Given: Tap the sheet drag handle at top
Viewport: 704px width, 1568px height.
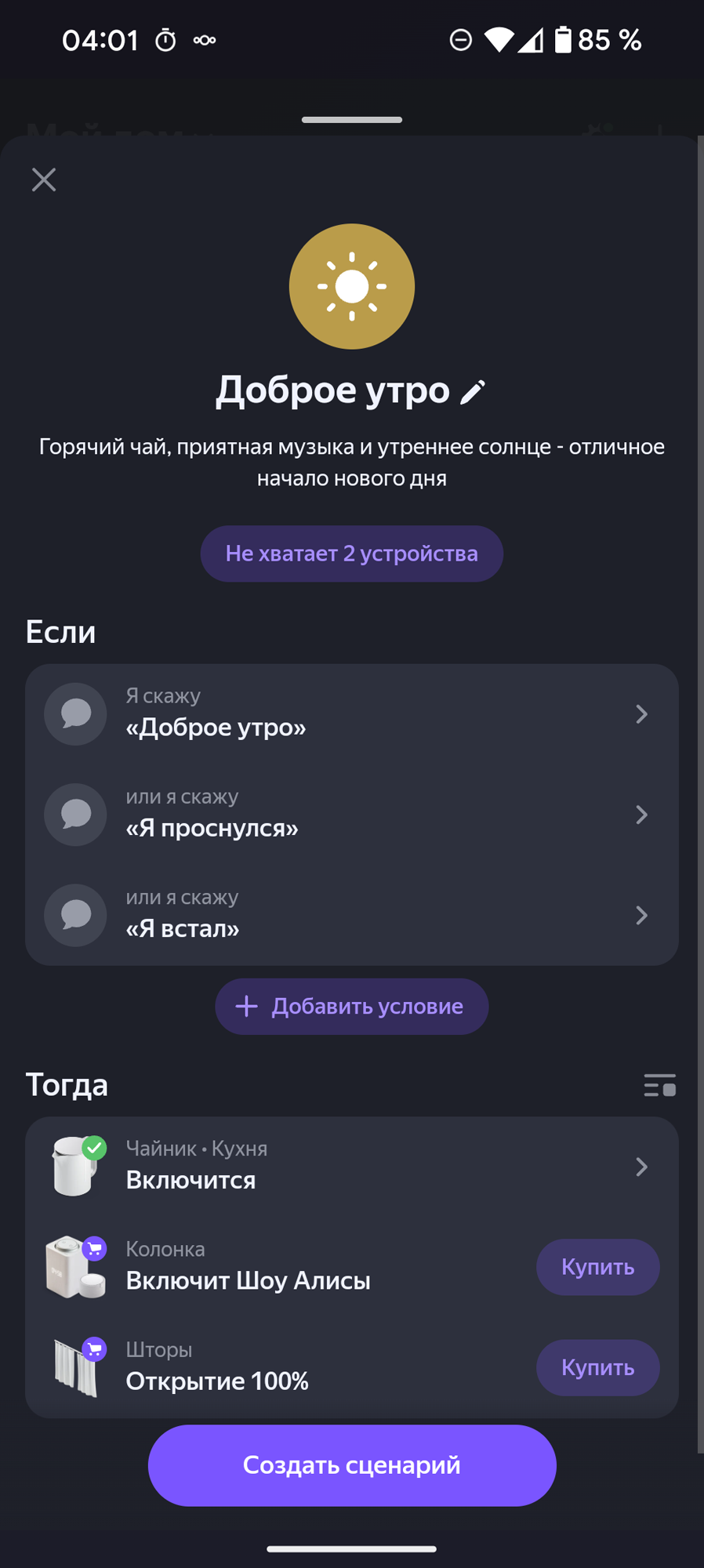Looking at the screenshot, I should [x=352, y=120].
